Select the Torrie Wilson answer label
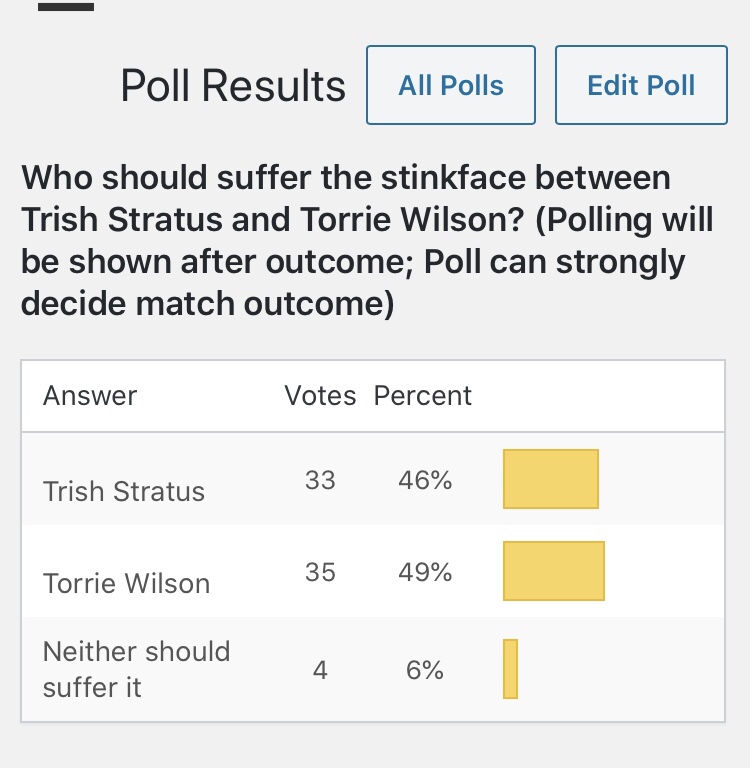Viewport: 750px width, 768px height. pos(127,583)
